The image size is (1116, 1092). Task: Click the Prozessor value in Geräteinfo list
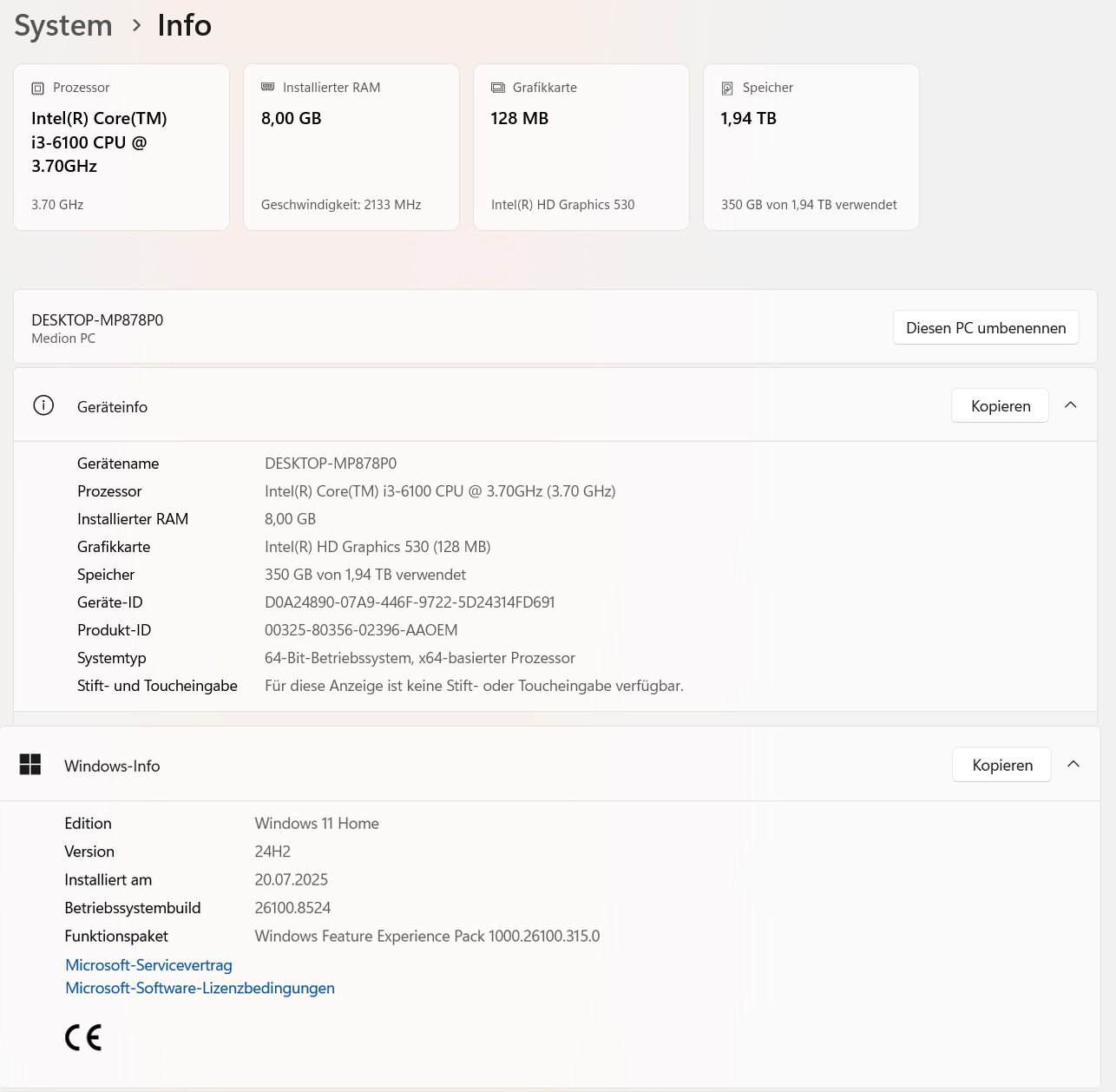[x=440, y=491]
